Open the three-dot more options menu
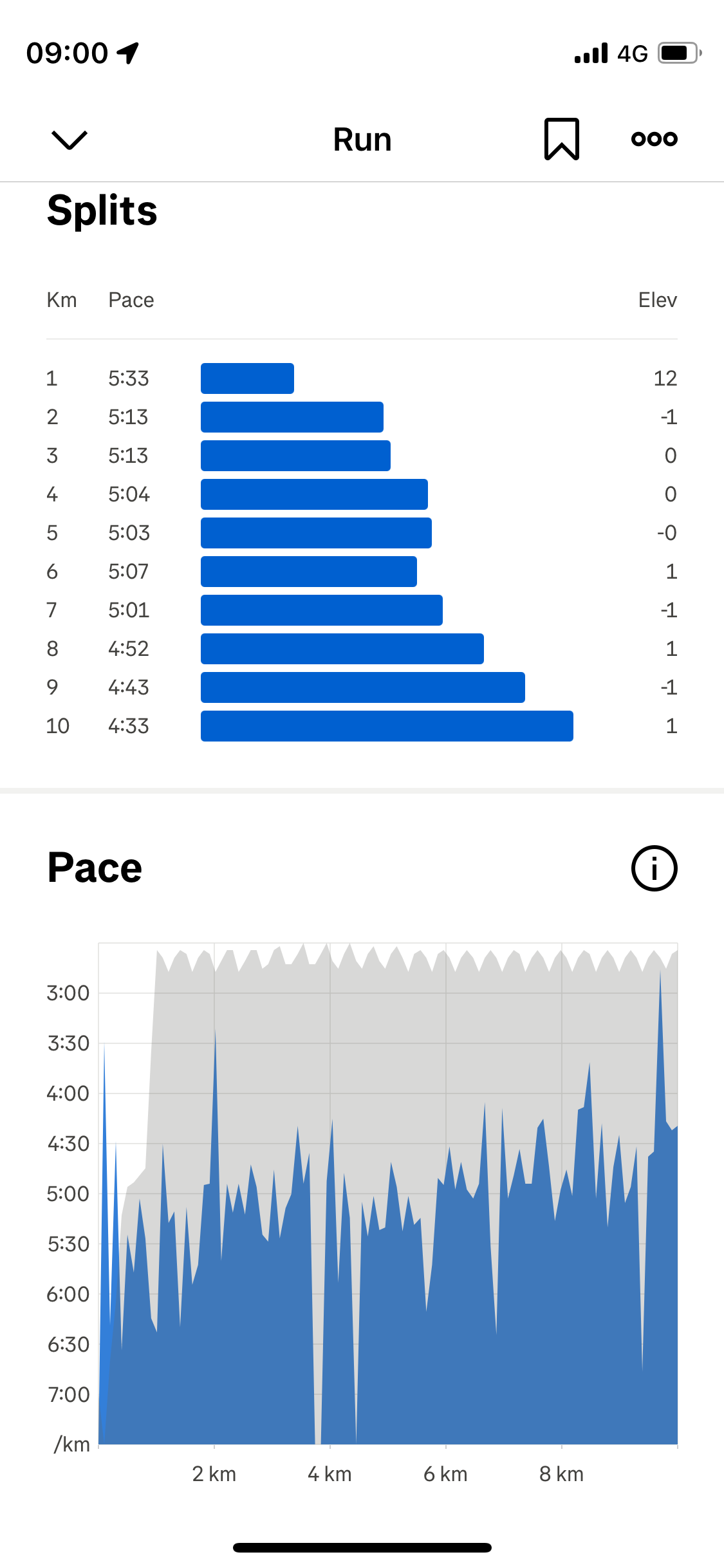 point(654,138)
